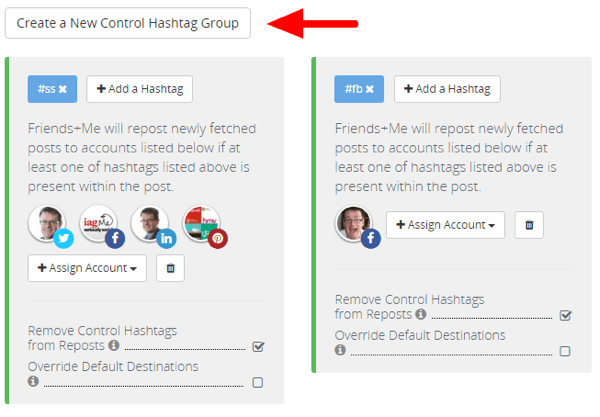
Task: Open info icon beside Remove Control Hashtags in #ss group
Action: click(114, 345)
